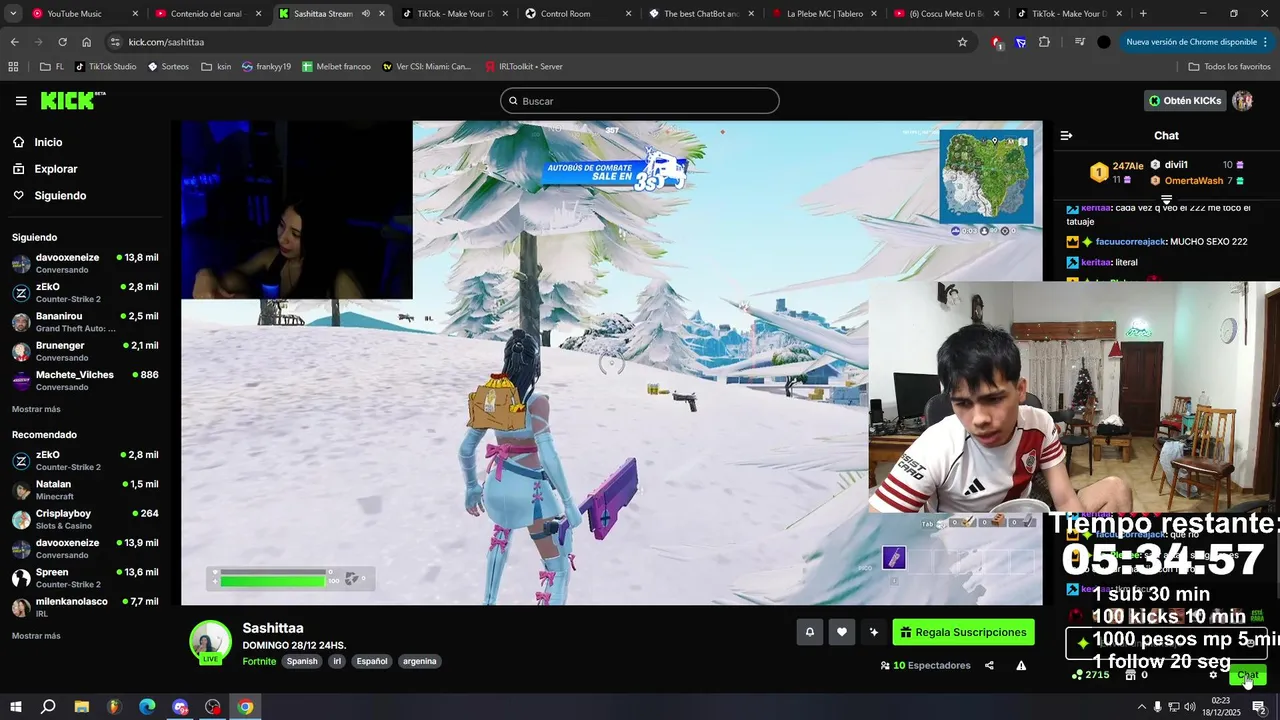Image resolution: width=1280 pixels, height=720 pixels.
Task: Open a new browser tab
Action: click(x=1143, y=14)
